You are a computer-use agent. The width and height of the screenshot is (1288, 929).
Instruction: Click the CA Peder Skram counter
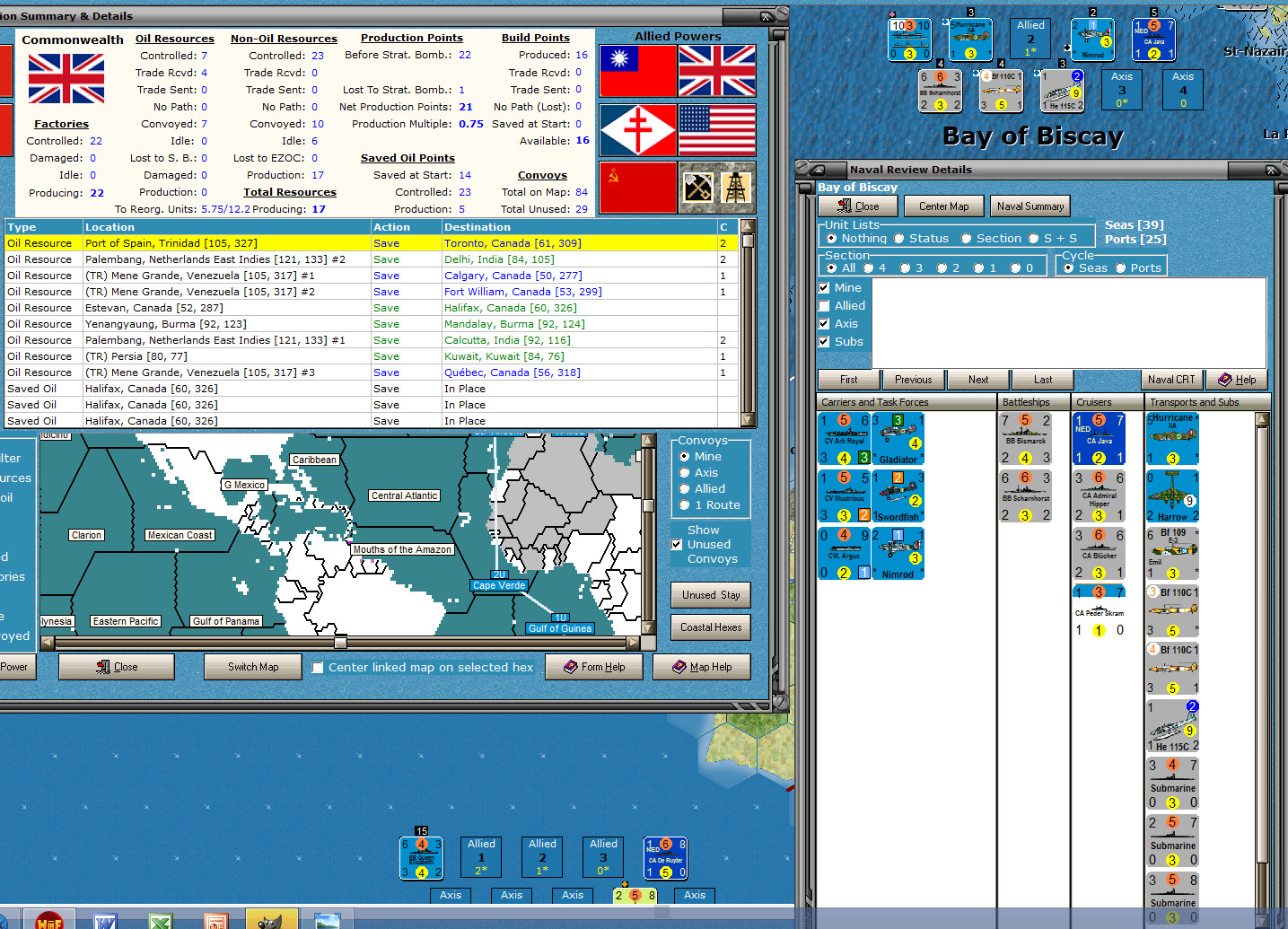tap(1099, 611)
